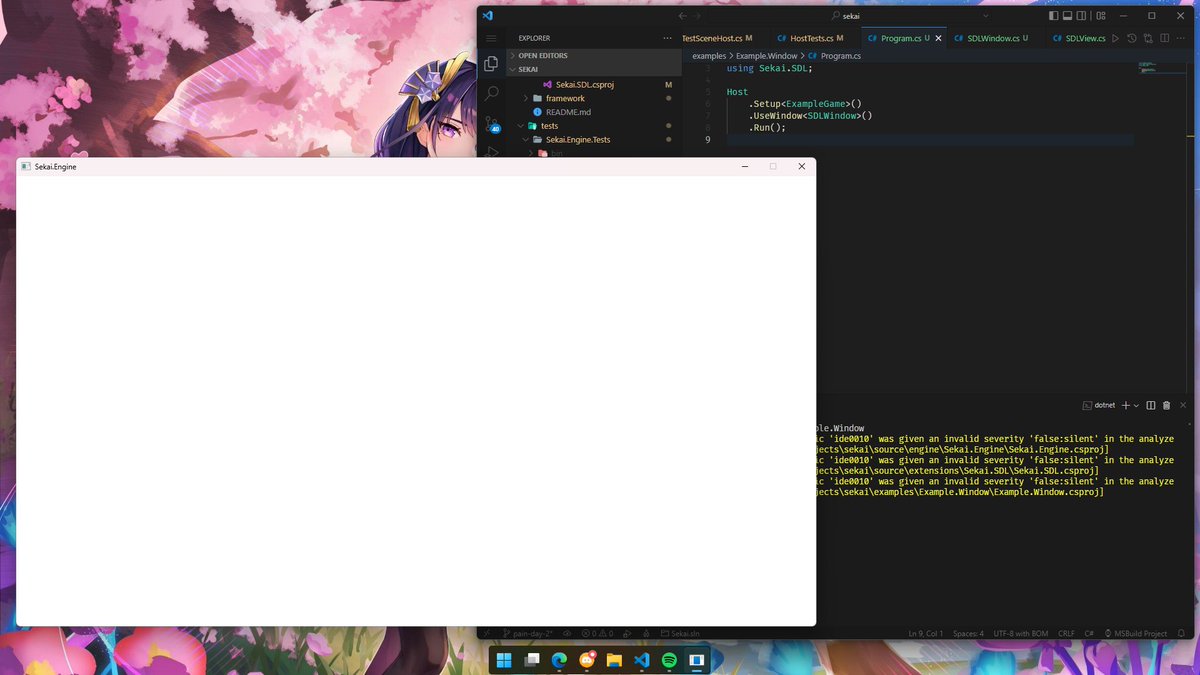Close the terminal panel

coord(1183,405)
